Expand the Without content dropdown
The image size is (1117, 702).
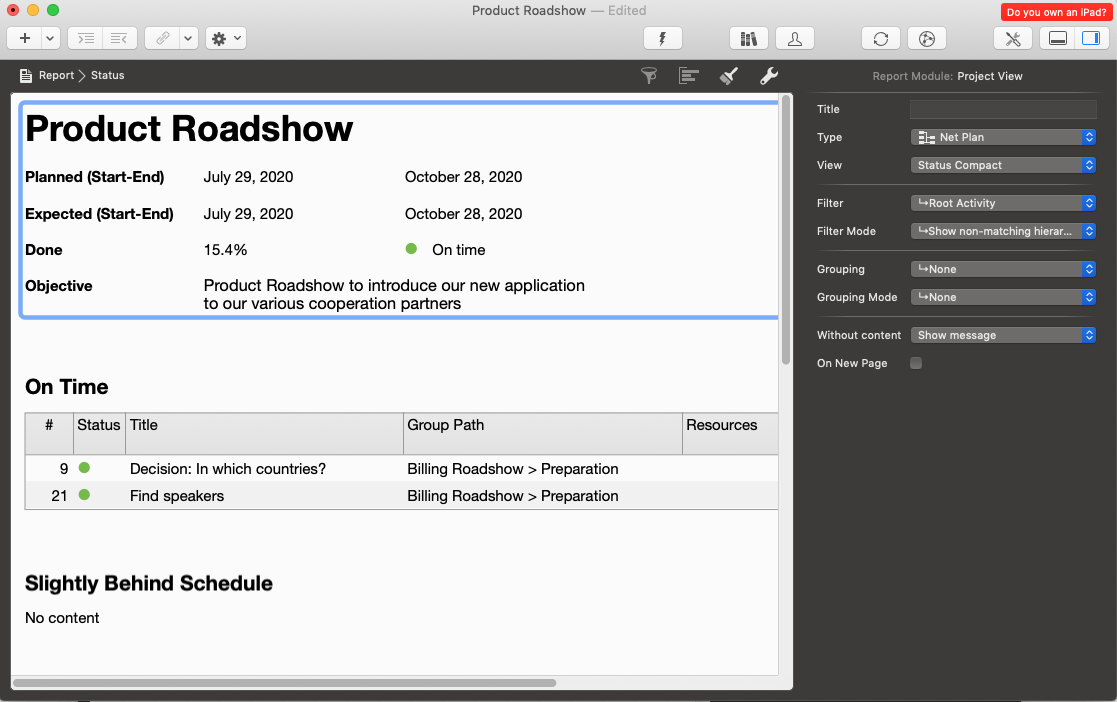(x=1003, y=335)
